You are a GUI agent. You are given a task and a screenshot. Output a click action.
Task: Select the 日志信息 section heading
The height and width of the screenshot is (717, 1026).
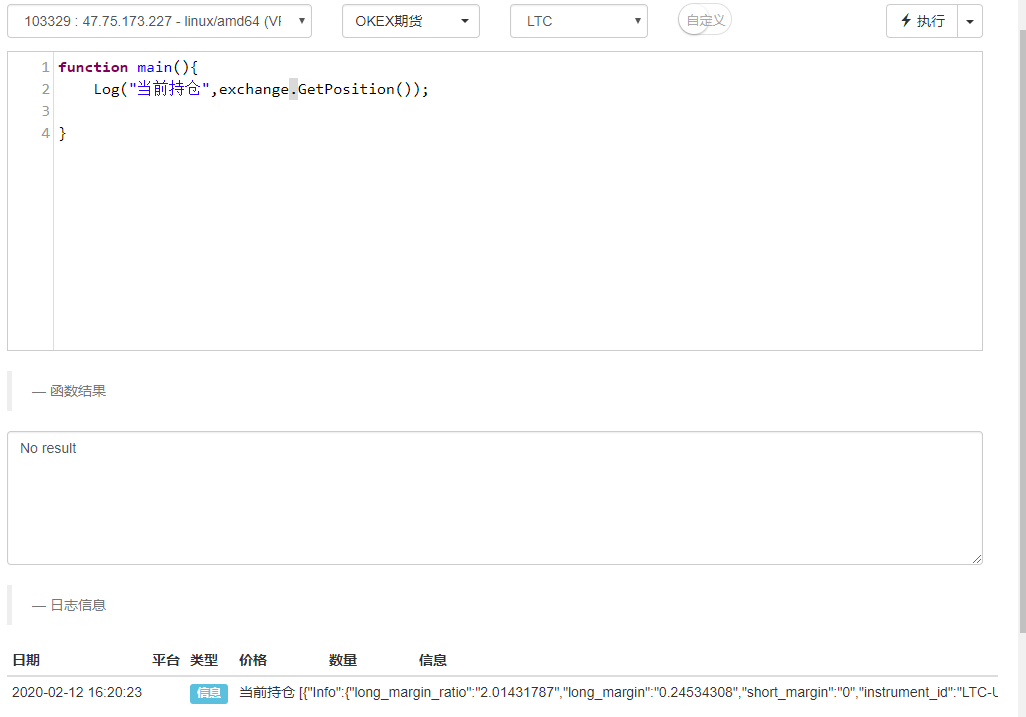click(77, 605)
